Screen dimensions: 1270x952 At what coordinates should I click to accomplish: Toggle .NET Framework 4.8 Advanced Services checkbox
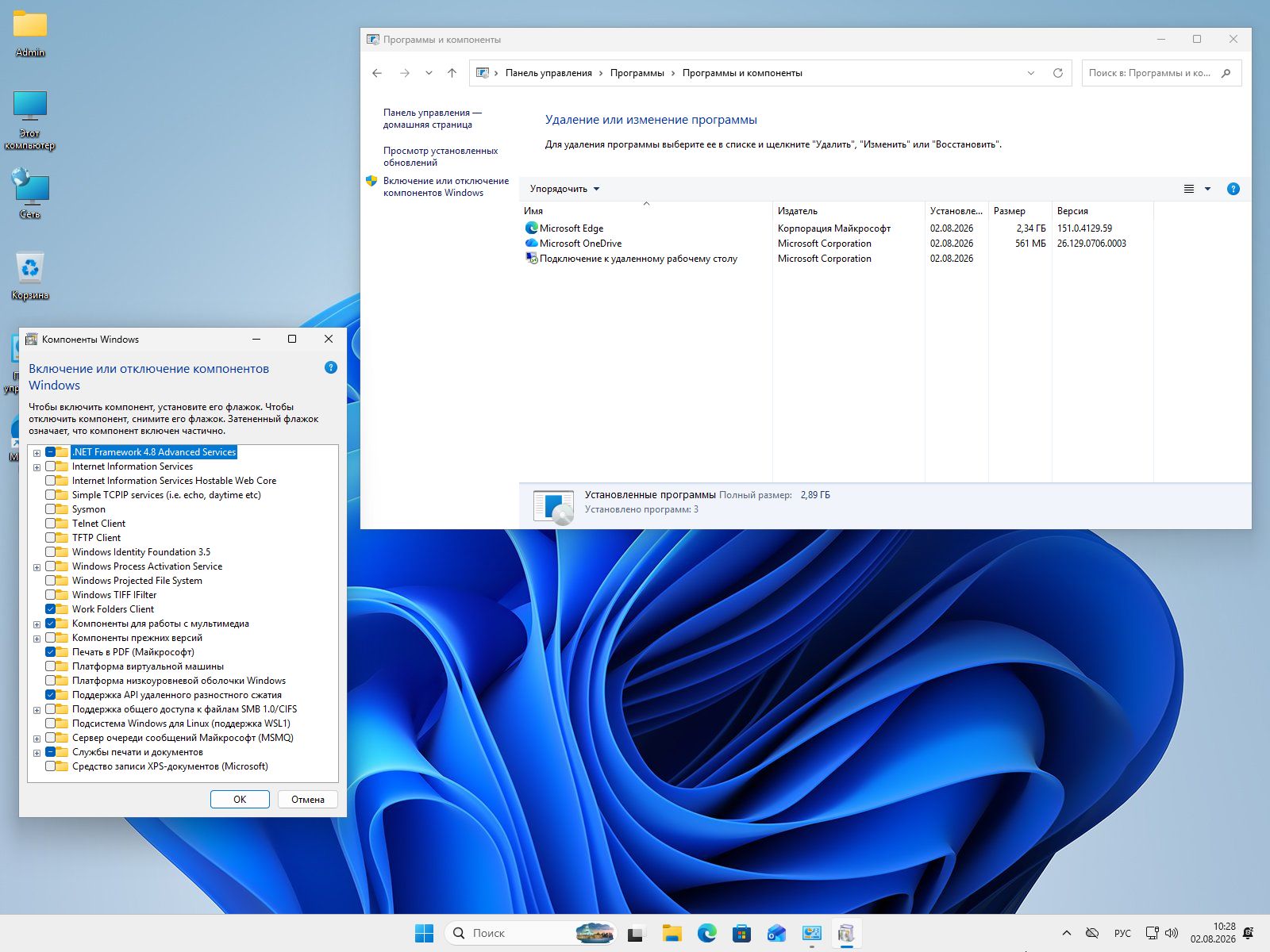click(51, 452)
